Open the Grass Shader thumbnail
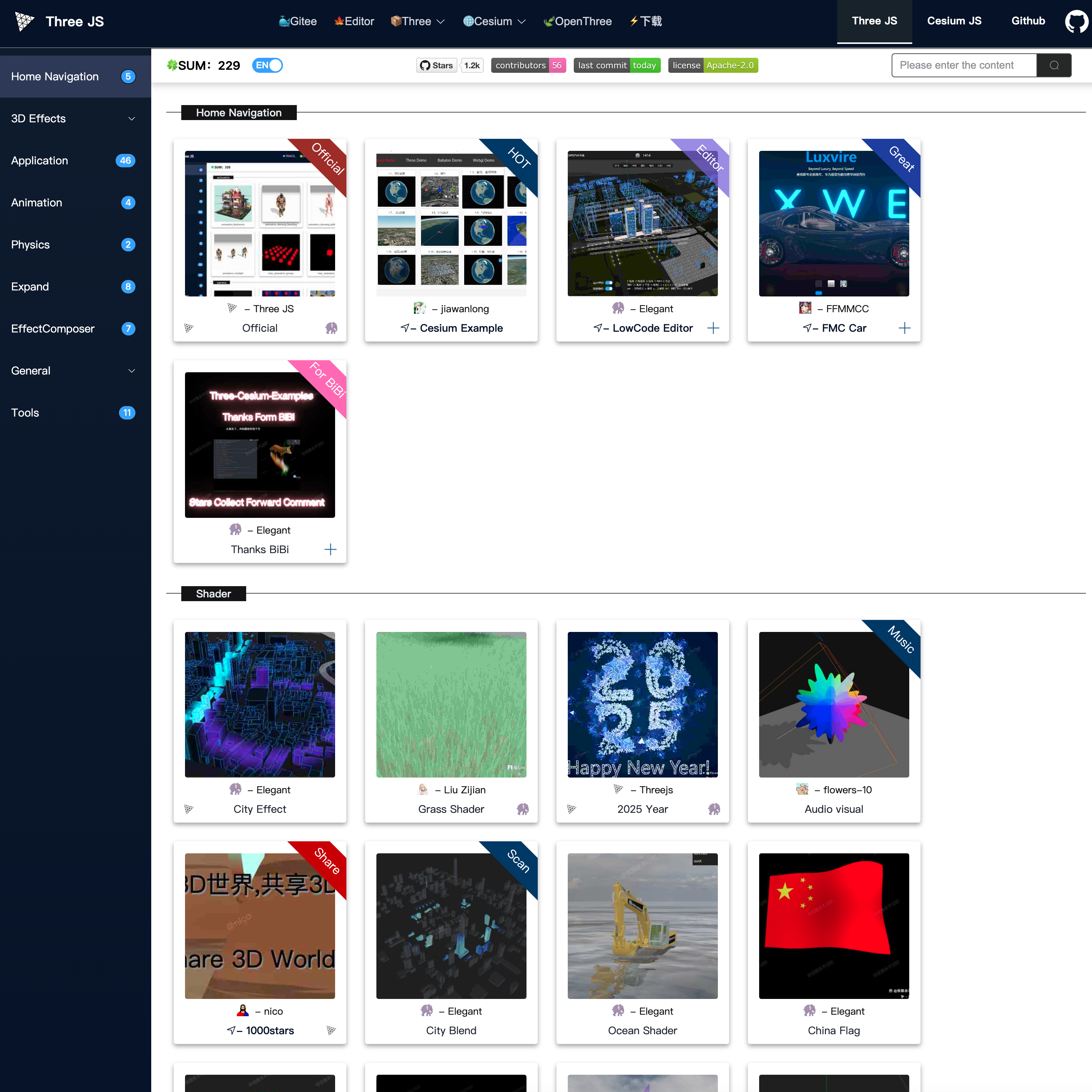Viewport: 1092px width, 1092px height. tap(451, 704)
